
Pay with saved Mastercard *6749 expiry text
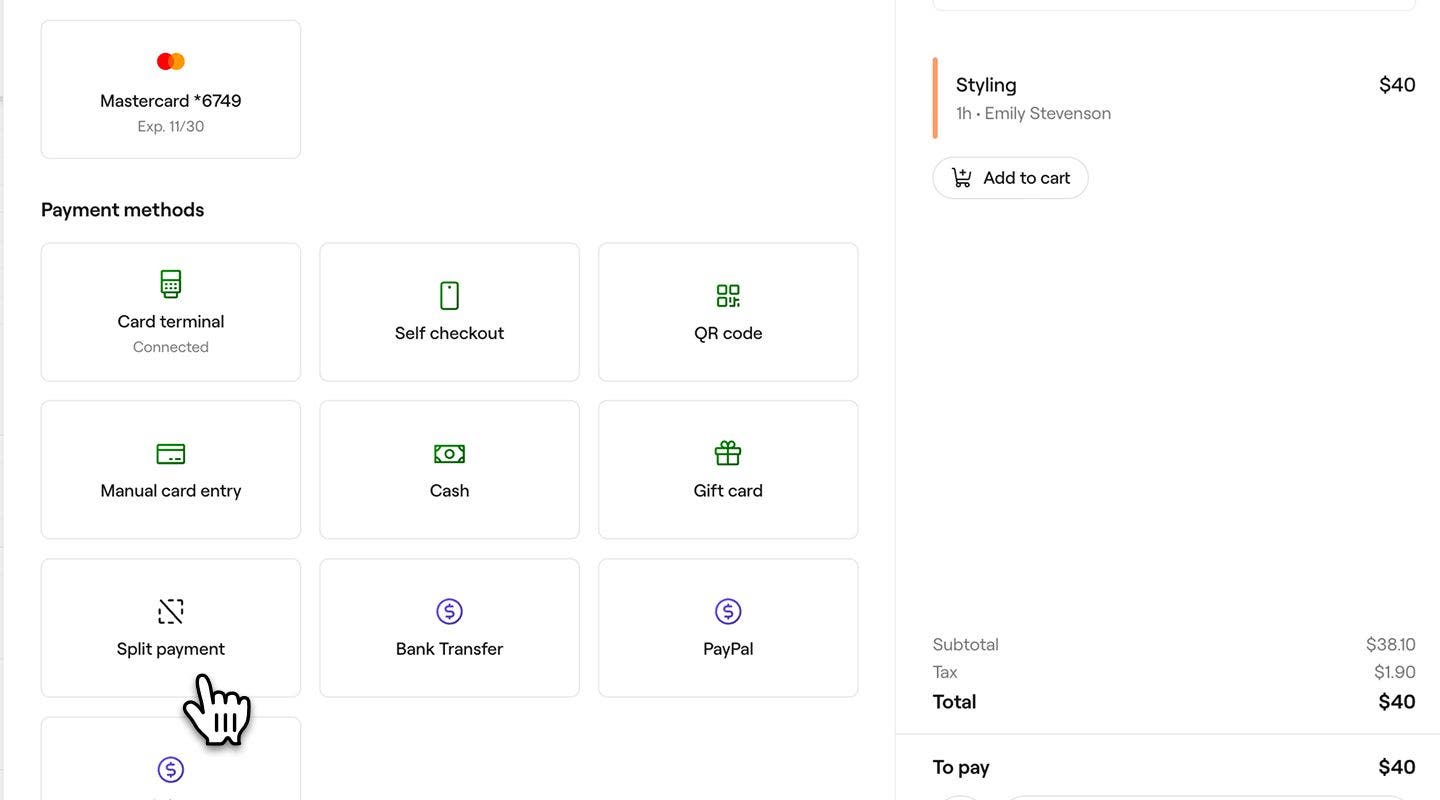[x=171, y=127]
